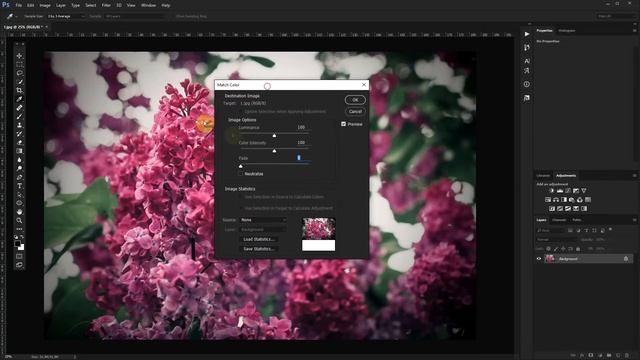Select the Move tool
640x360 pixels.
coord(19,56)
